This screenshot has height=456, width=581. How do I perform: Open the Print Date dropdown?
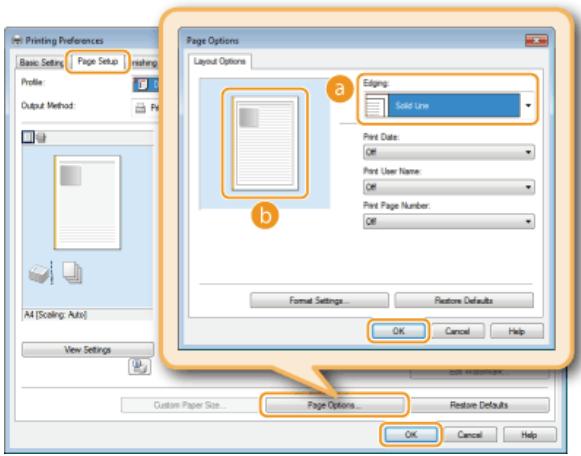point(449,152)
